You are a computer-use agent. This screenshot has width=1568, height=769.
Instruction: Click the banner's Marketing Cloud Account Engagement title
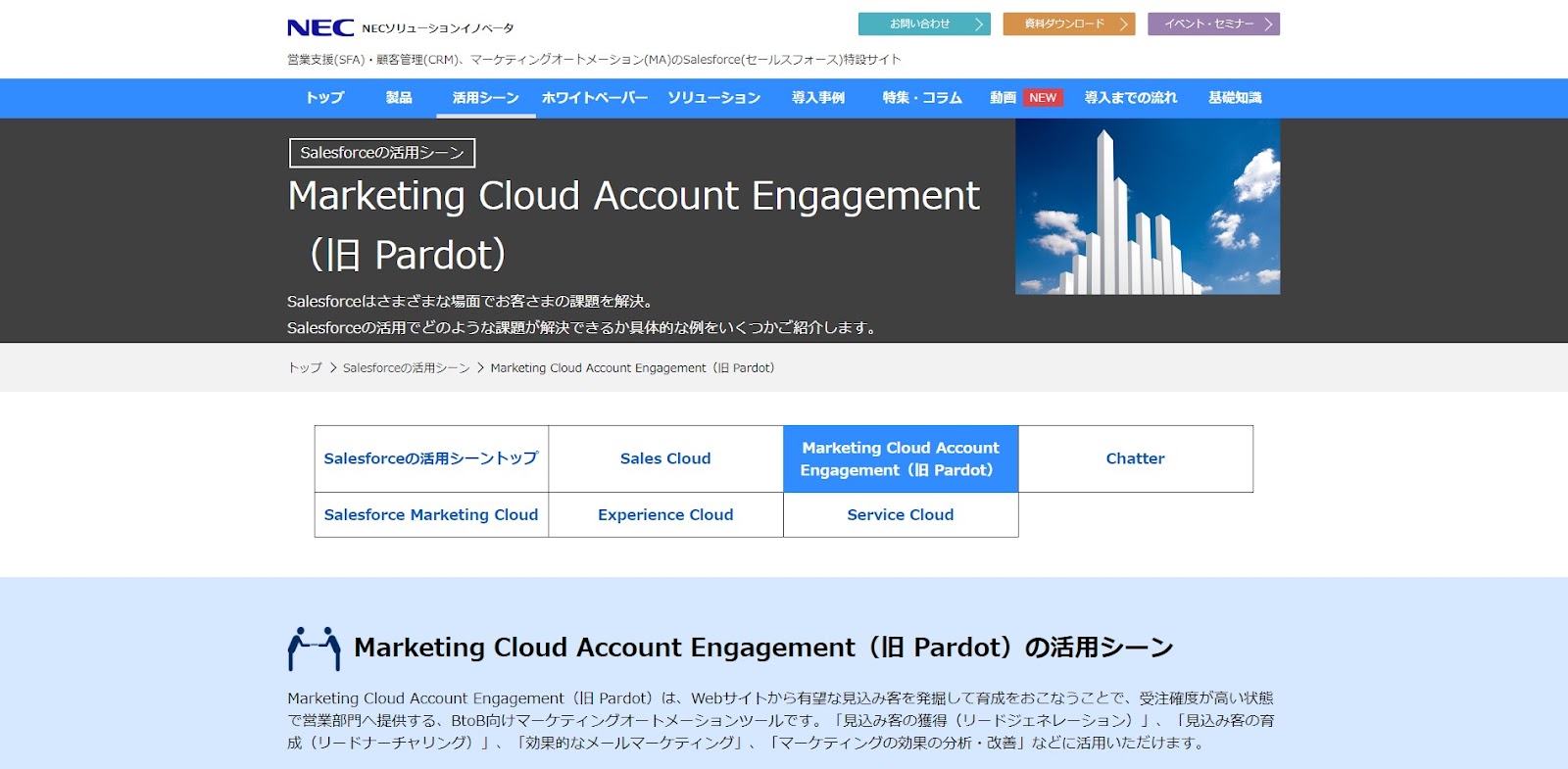633,225
